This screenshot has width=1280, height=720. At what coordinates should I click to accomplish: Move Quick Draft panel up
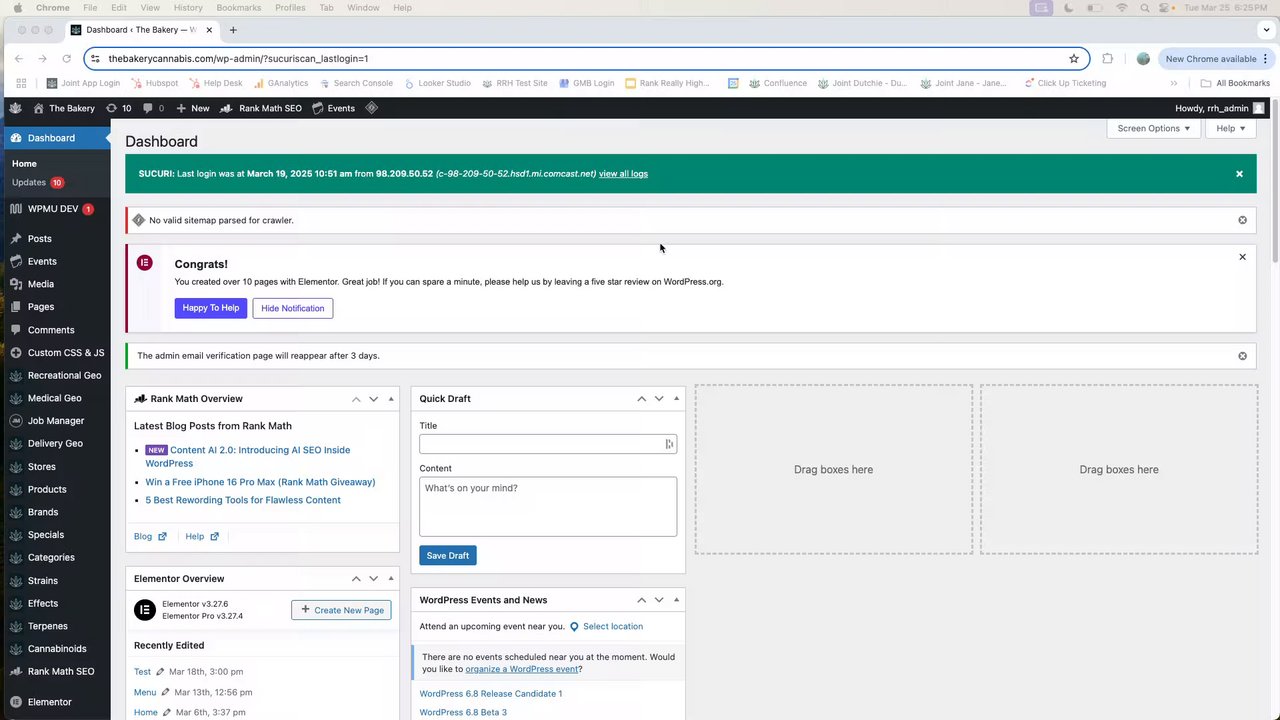[x=641, y=399]
